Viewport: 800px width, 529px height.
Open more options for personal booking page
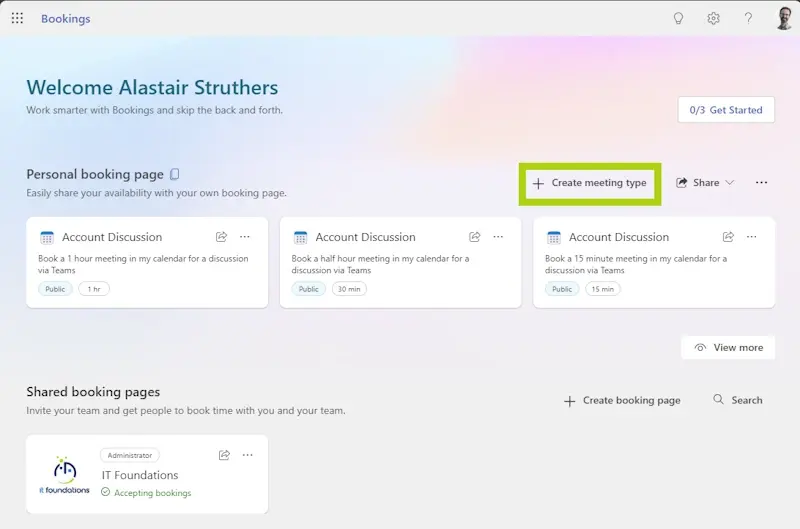761,183
